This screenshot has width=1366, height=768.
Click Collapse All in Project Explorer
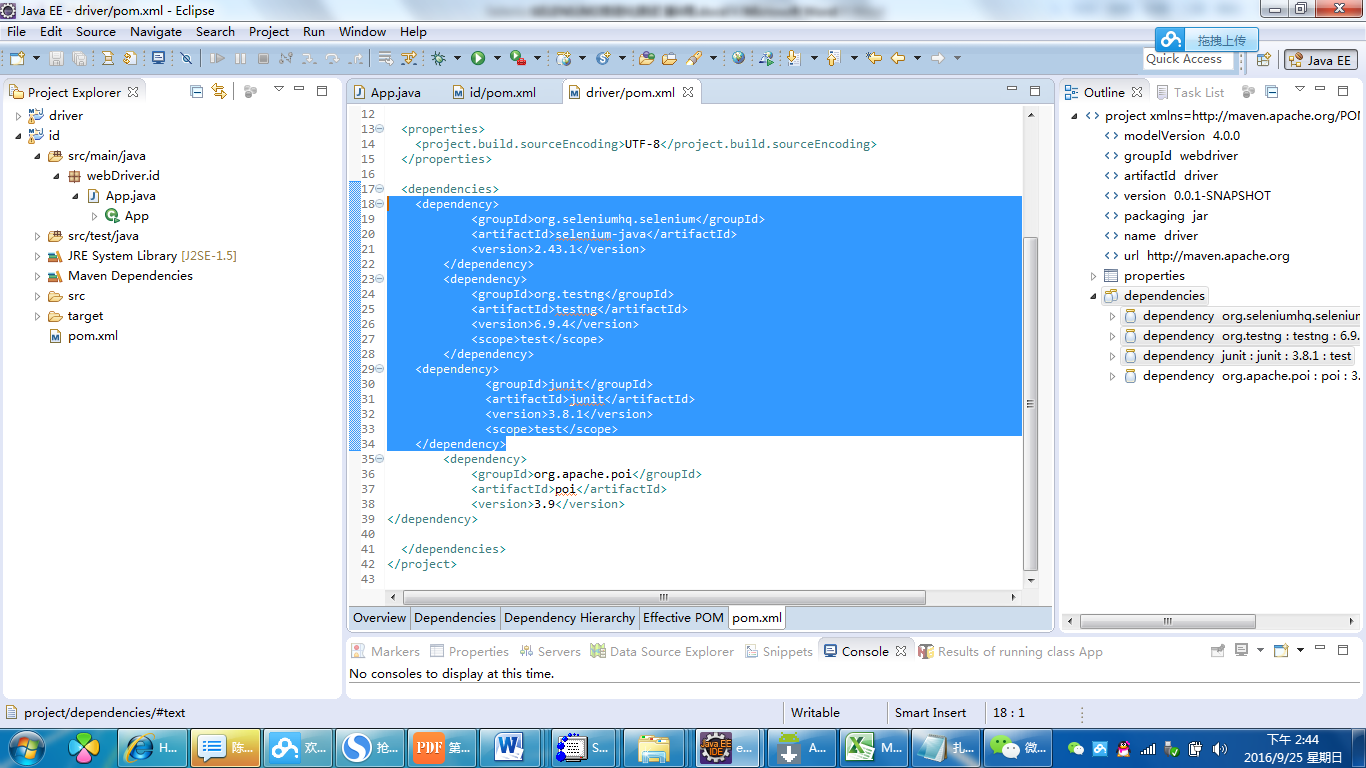(x=197, y=91)
